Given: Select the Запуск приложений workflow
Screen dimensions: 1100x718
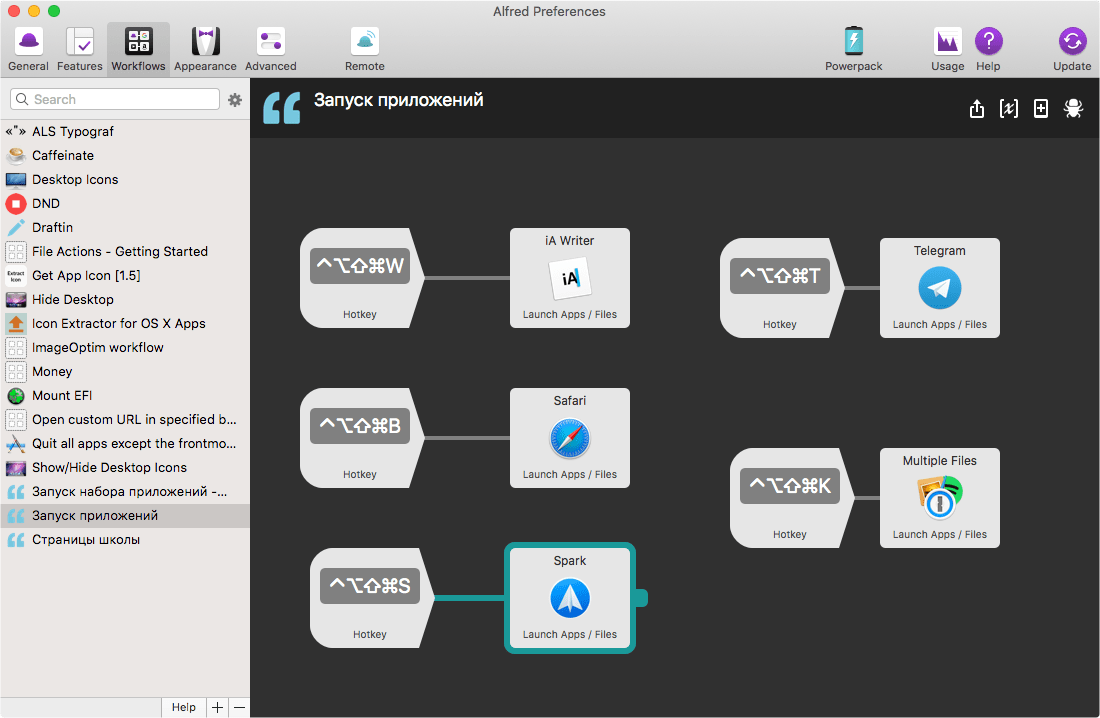Looking at the screenshot, I should pos(125,515).
